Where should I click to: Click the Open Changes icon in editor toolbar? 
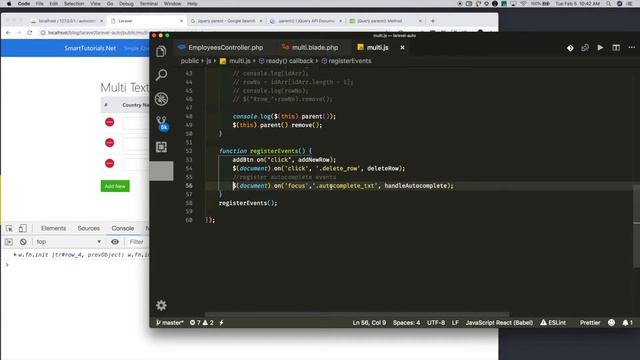coord(585,48)
